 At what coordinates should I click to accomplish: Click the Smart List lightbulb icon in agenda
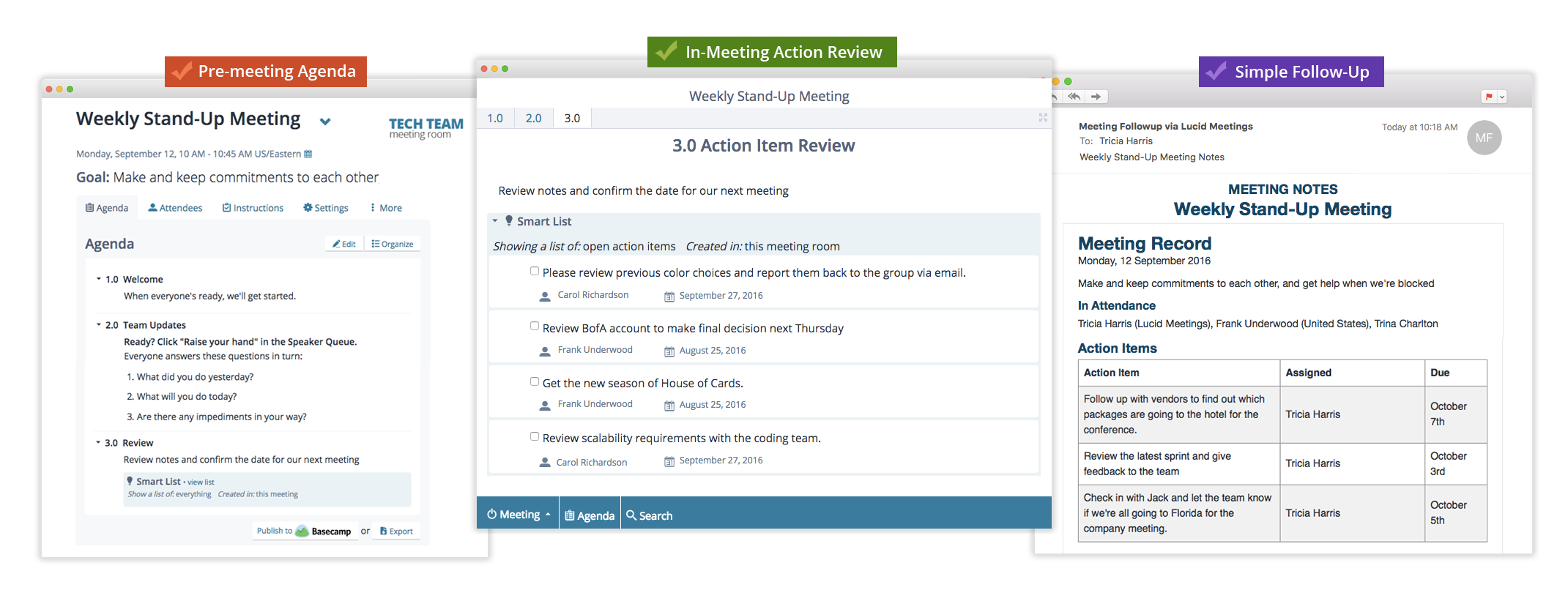[x=130, y=481]
